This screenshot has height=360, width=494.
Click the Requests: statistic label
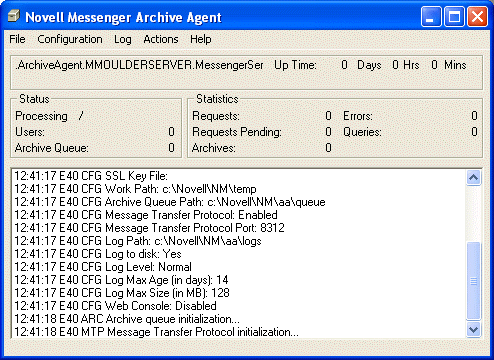coord(216,116)
